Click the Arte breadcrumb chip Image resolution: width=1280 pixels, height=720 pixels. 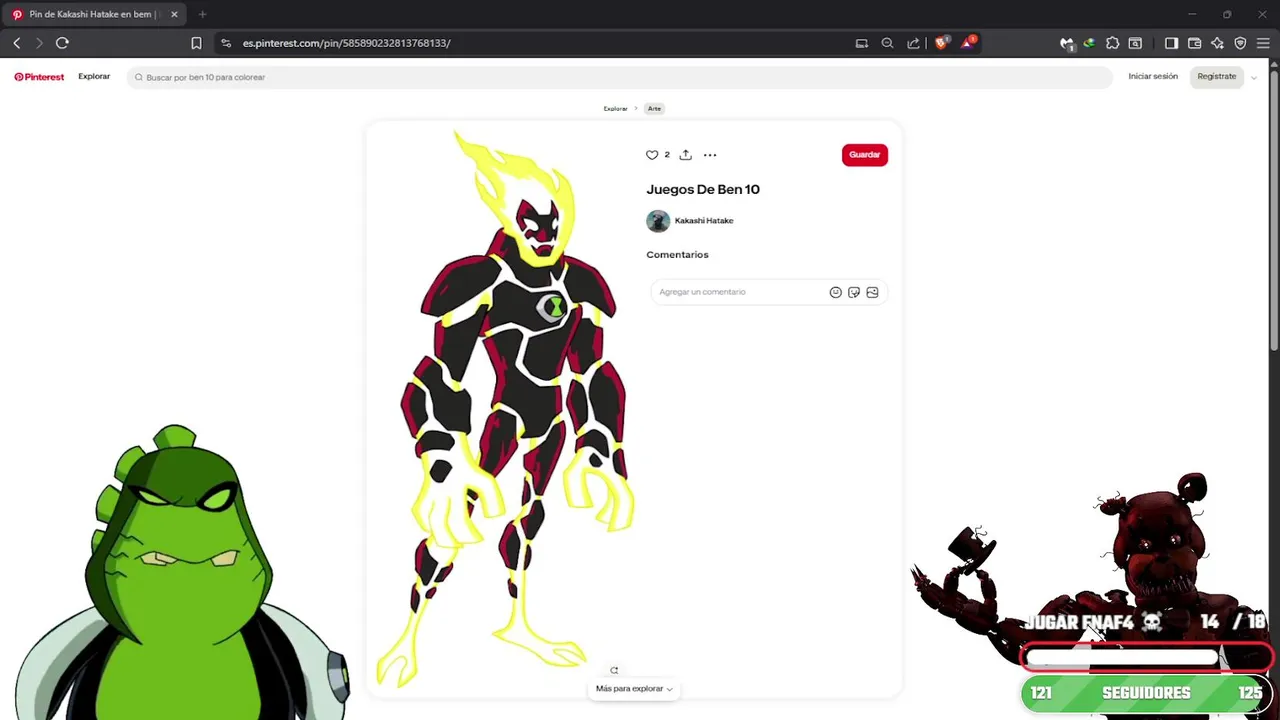654,108
